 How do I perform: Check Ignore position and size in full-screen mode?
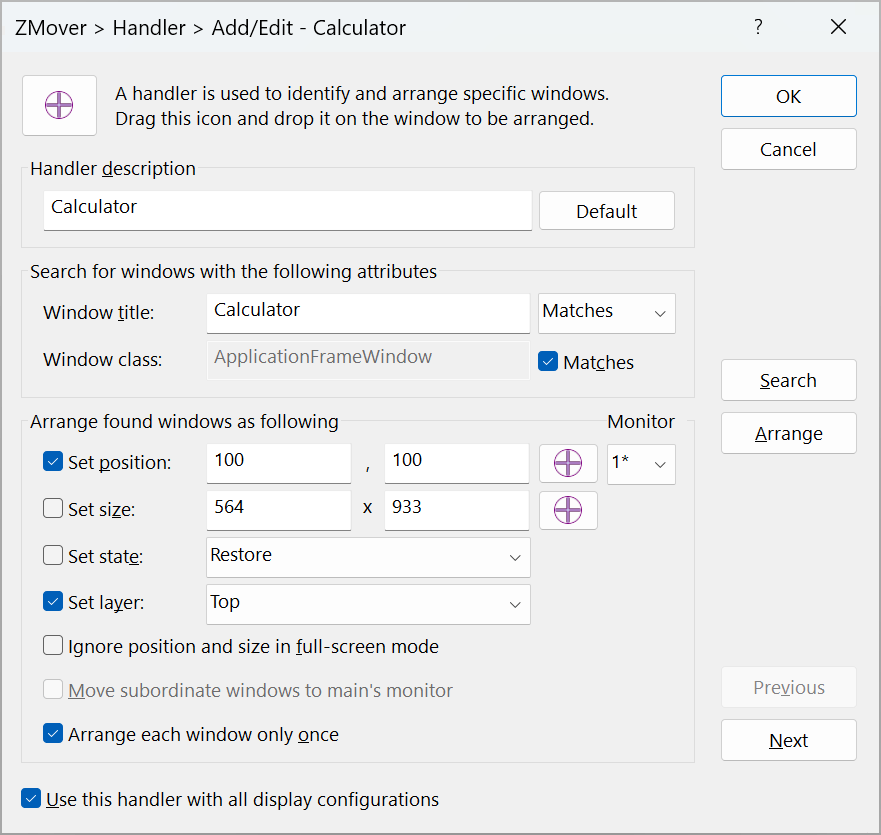[53, 645]
